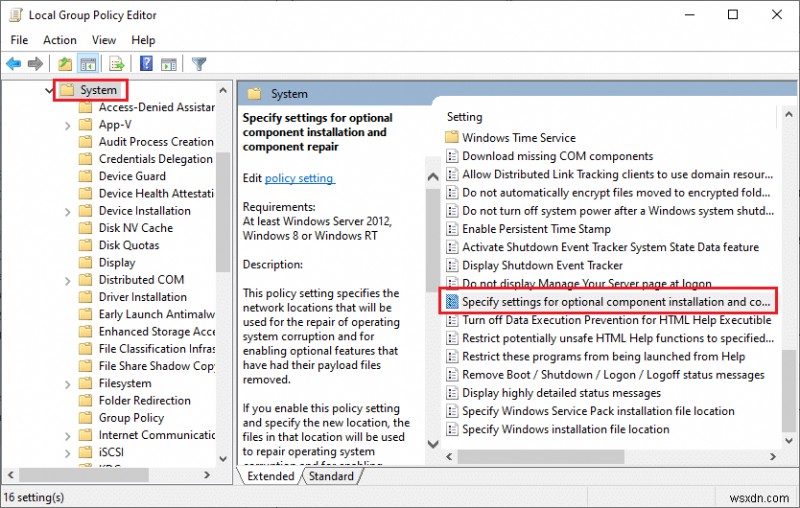Select Remove Boot / Shutdown / Logon policy

coord(613,374)
